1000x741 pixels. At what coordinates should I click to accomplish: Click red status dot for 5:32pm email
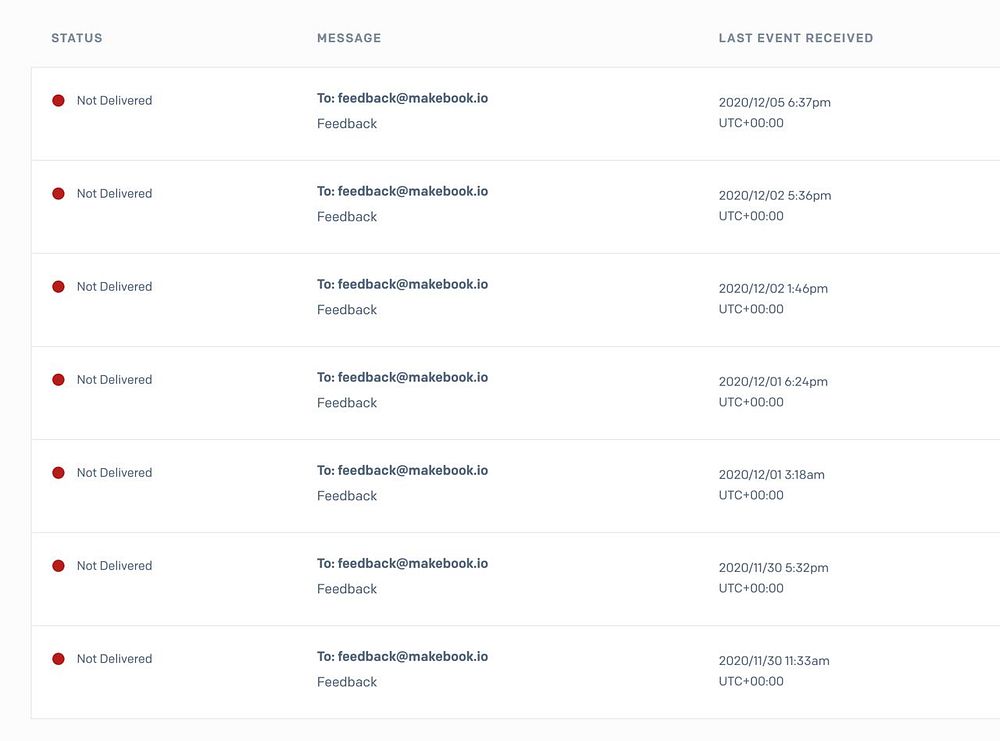tap(58, 566)
